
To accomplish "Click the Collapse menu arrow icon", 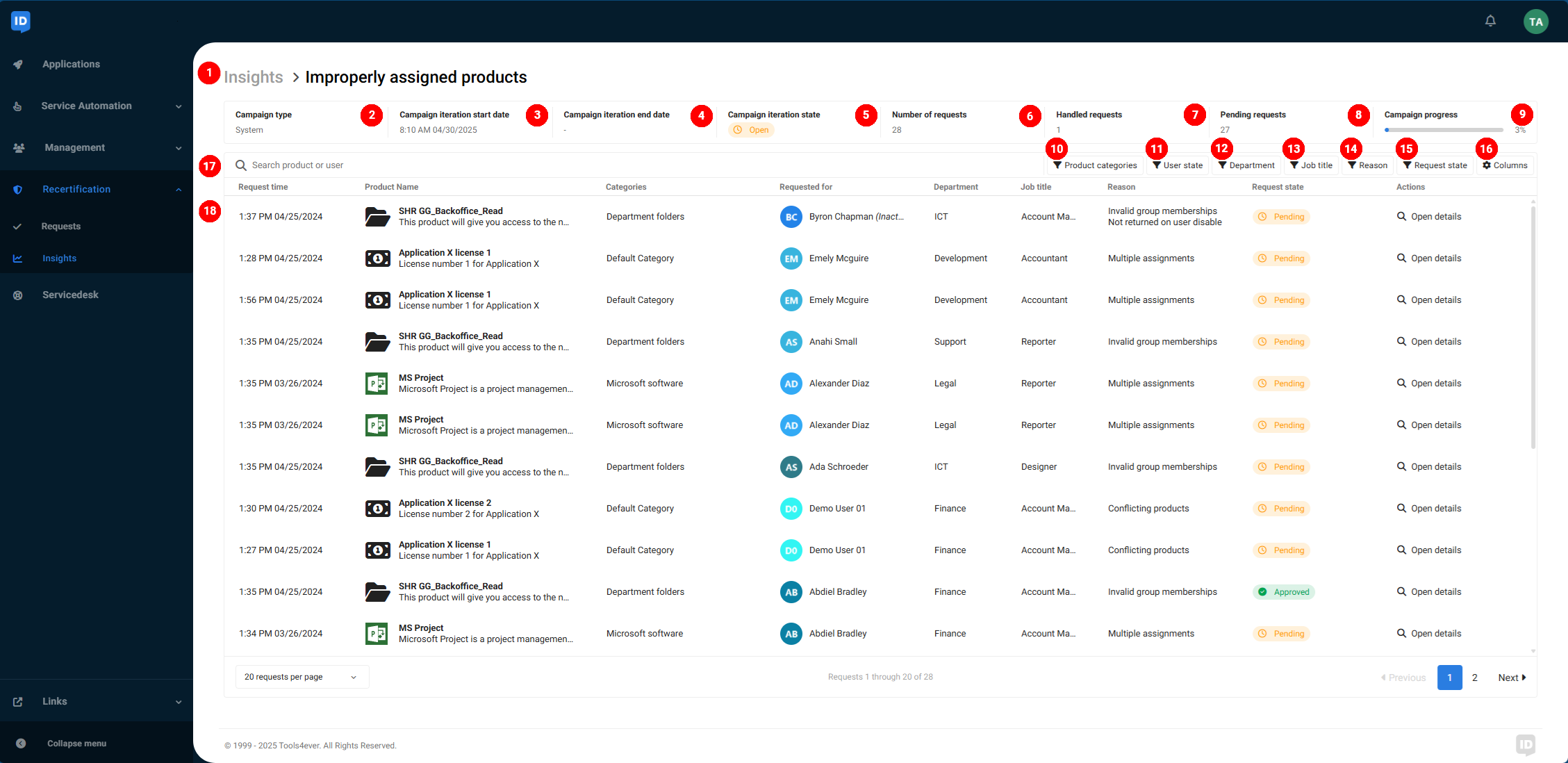I will point(21,744).
